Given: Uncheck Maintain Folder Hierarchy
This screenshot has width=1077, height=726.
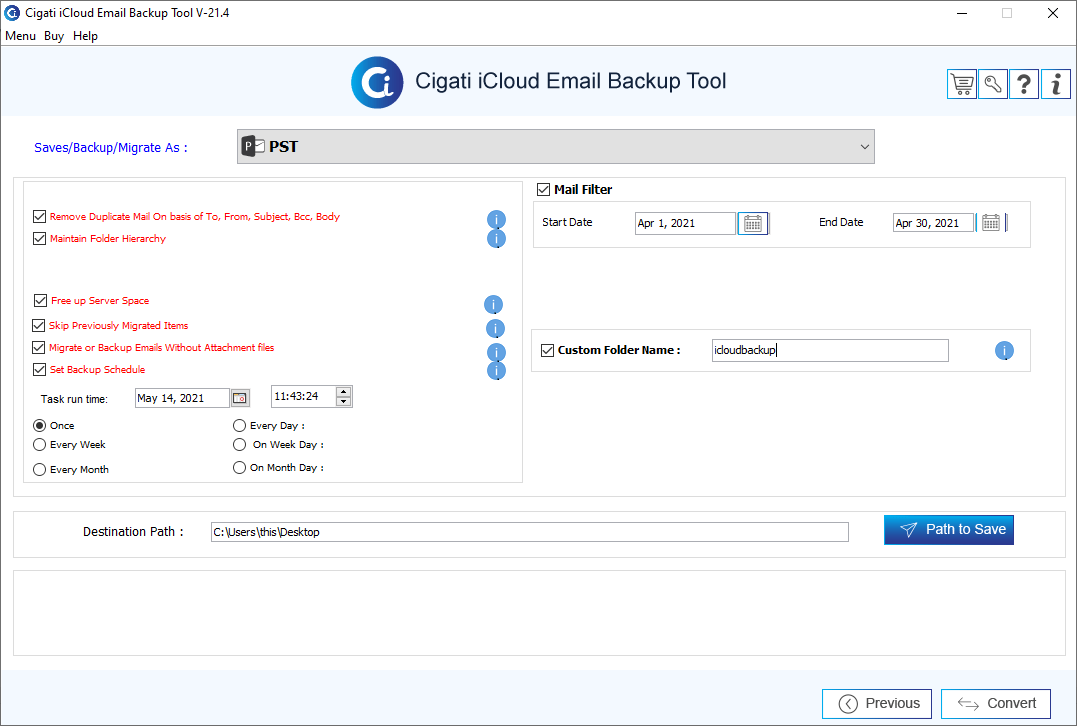Looking at the screenshot, I should pos(39,239).
